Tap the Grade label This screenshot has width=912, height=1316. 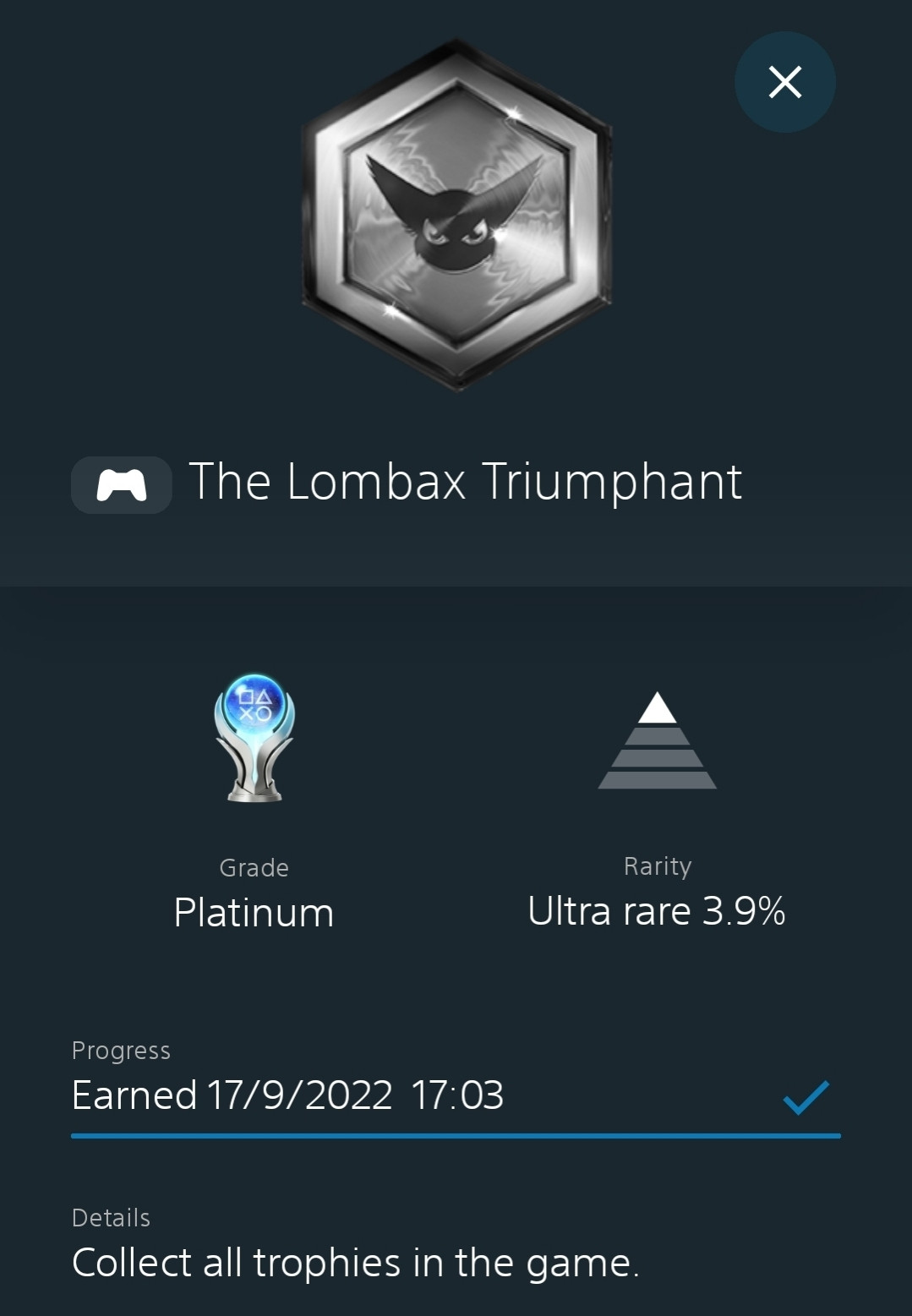(x=254, y=868)
